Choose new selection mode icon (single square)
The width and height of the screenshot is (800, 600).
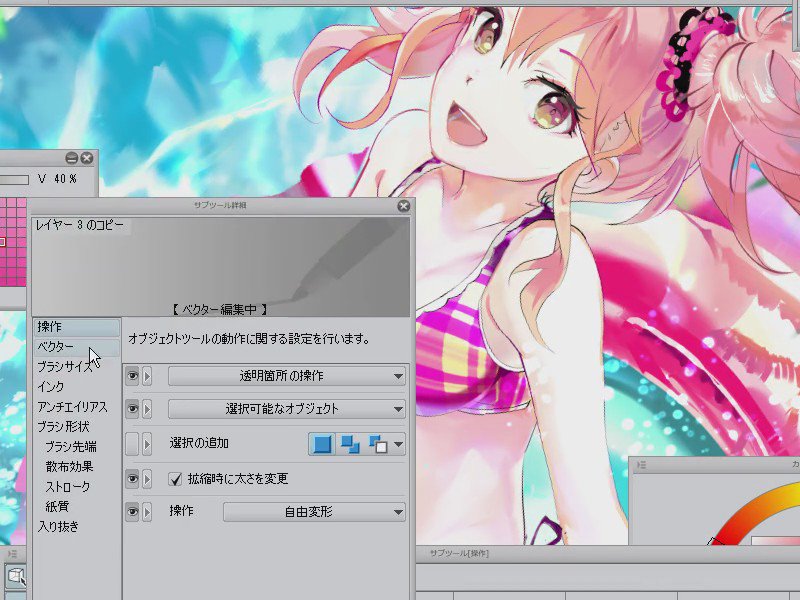coord(322,444)
